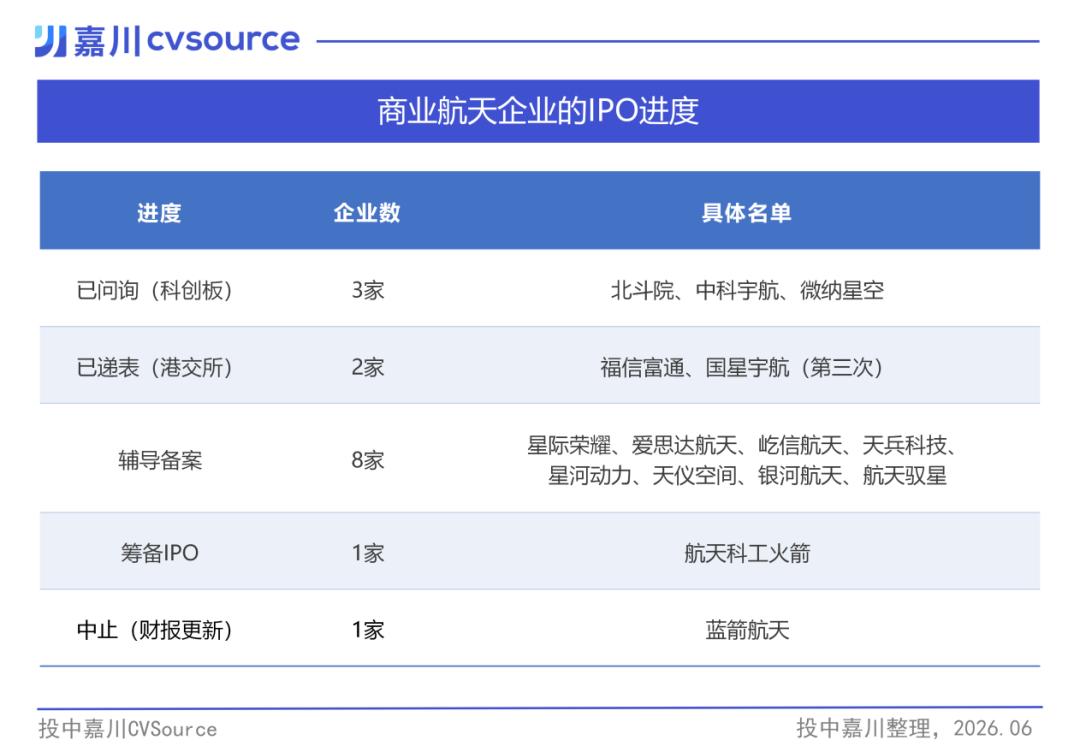The image size is (1080, 752).
Task: Select the 企业数 column header
Action: tap(367, 213)
